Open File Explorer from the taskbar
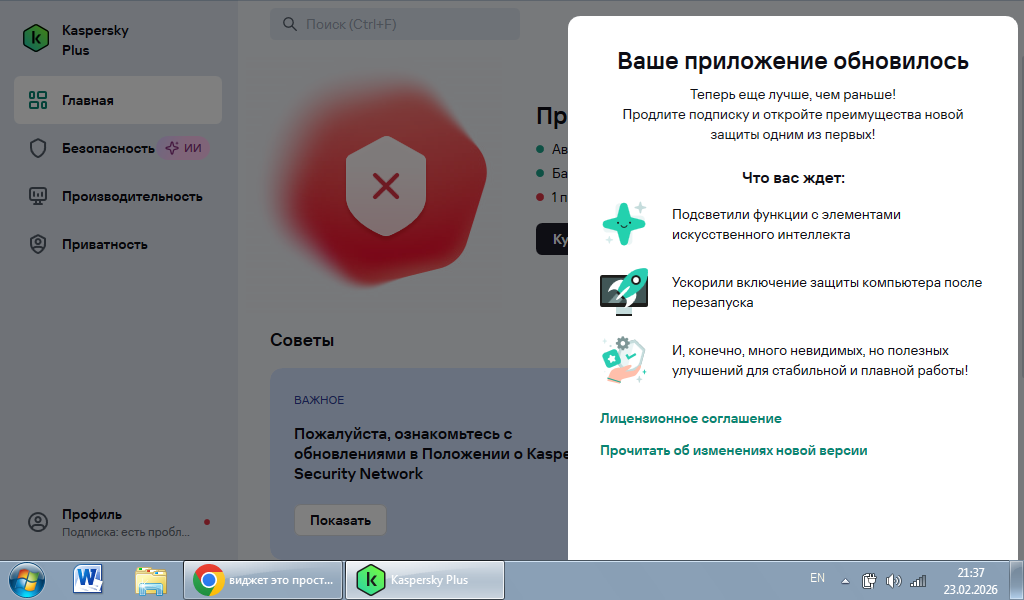Image resolution: width=1024 pixels, height=600 pixels. pos(151,580)
